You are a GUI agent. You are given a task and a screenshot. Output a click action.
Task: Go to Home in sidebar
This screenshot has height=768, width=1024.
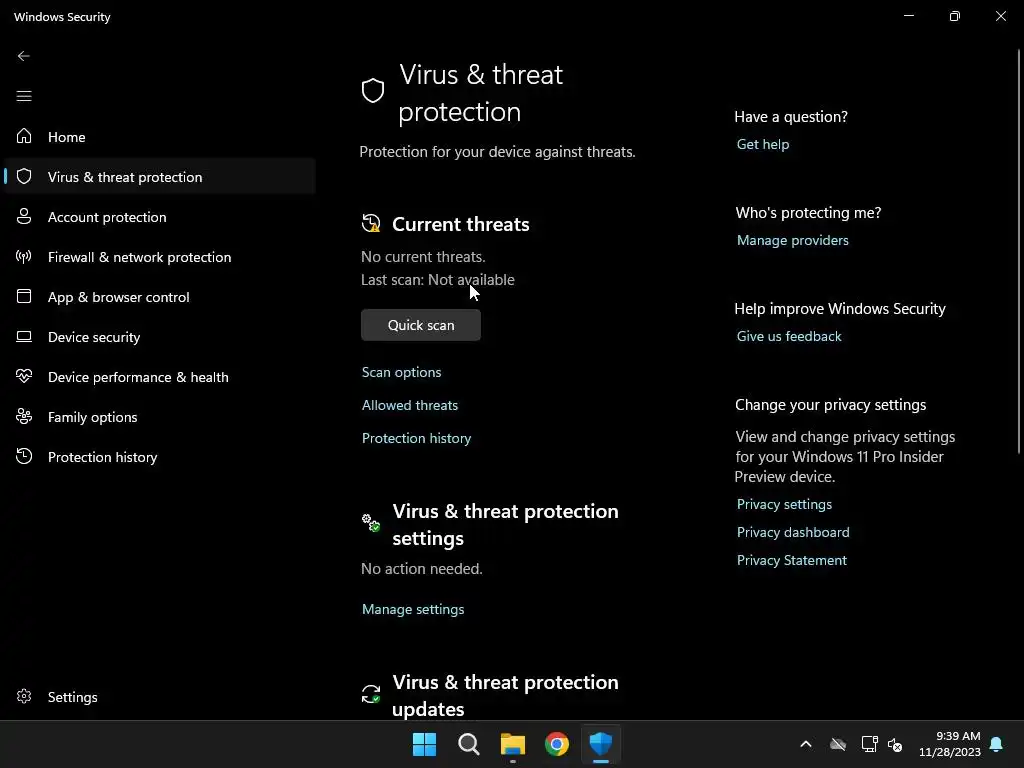pos(160,136)
